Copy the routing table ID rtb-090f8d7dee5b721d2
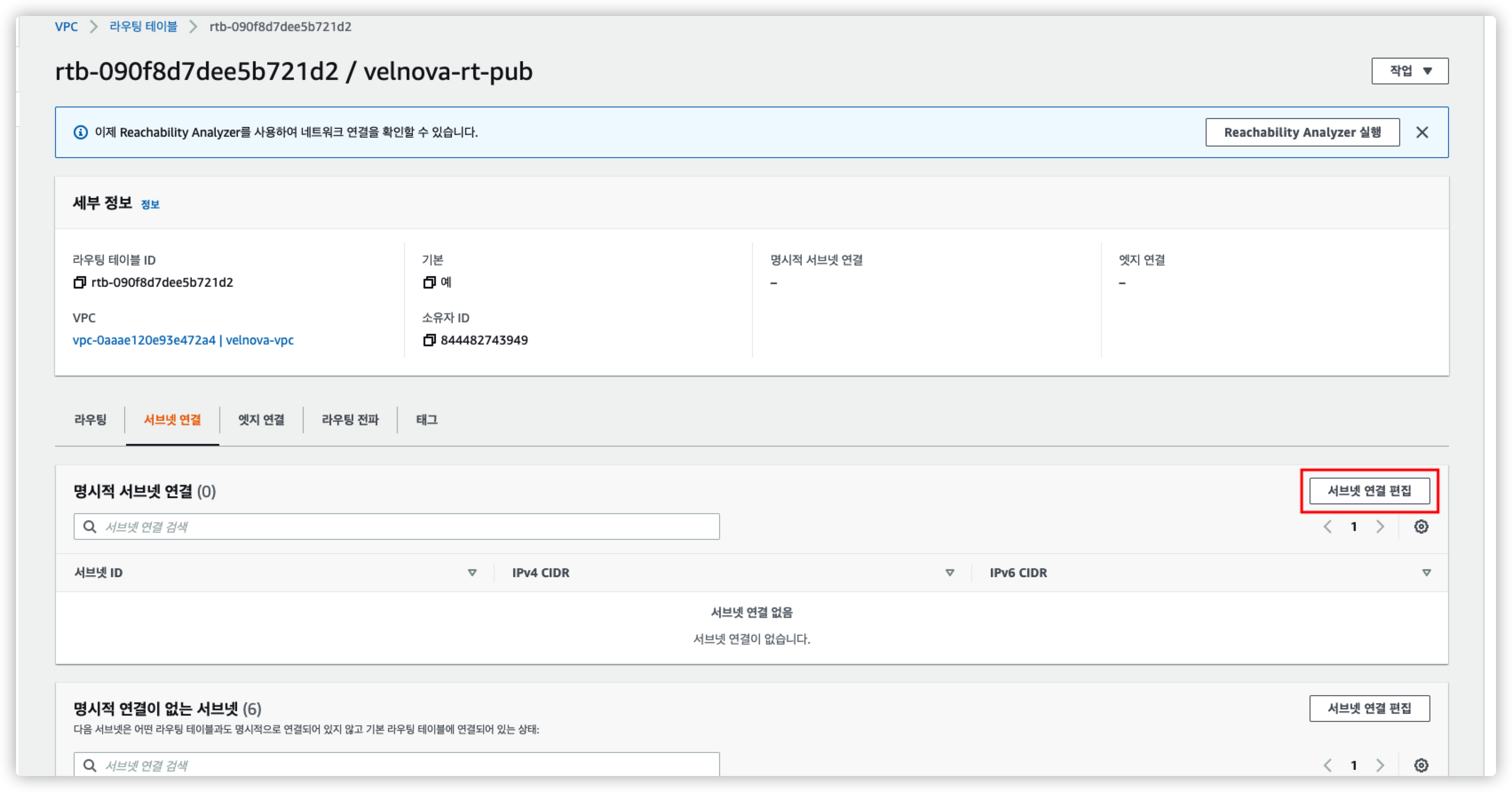Image resolution: width=1512 pixels, height=792 pixels. pyautogui.click(x=79, y=282)
